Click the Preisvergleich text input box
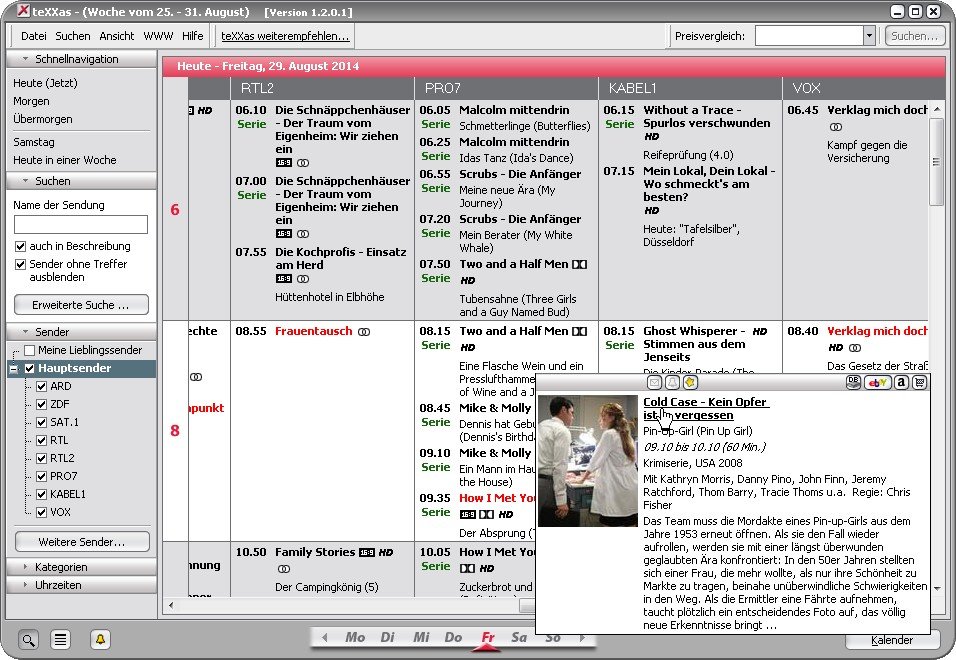956x660 pixels. coord(809,36)
